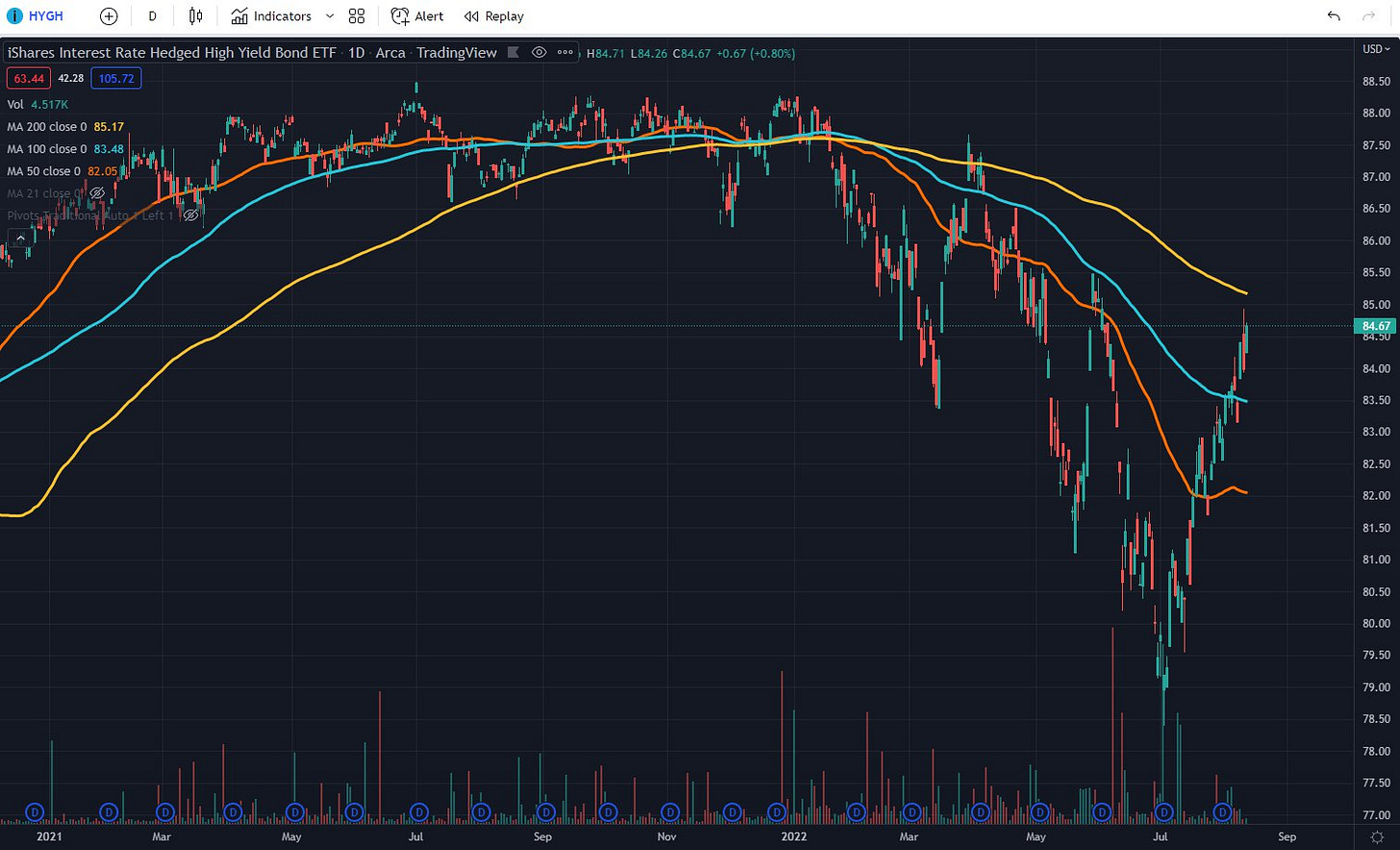Click the 77.00 price axis label
The image size is (1400, 850).
pos(1376,815)
